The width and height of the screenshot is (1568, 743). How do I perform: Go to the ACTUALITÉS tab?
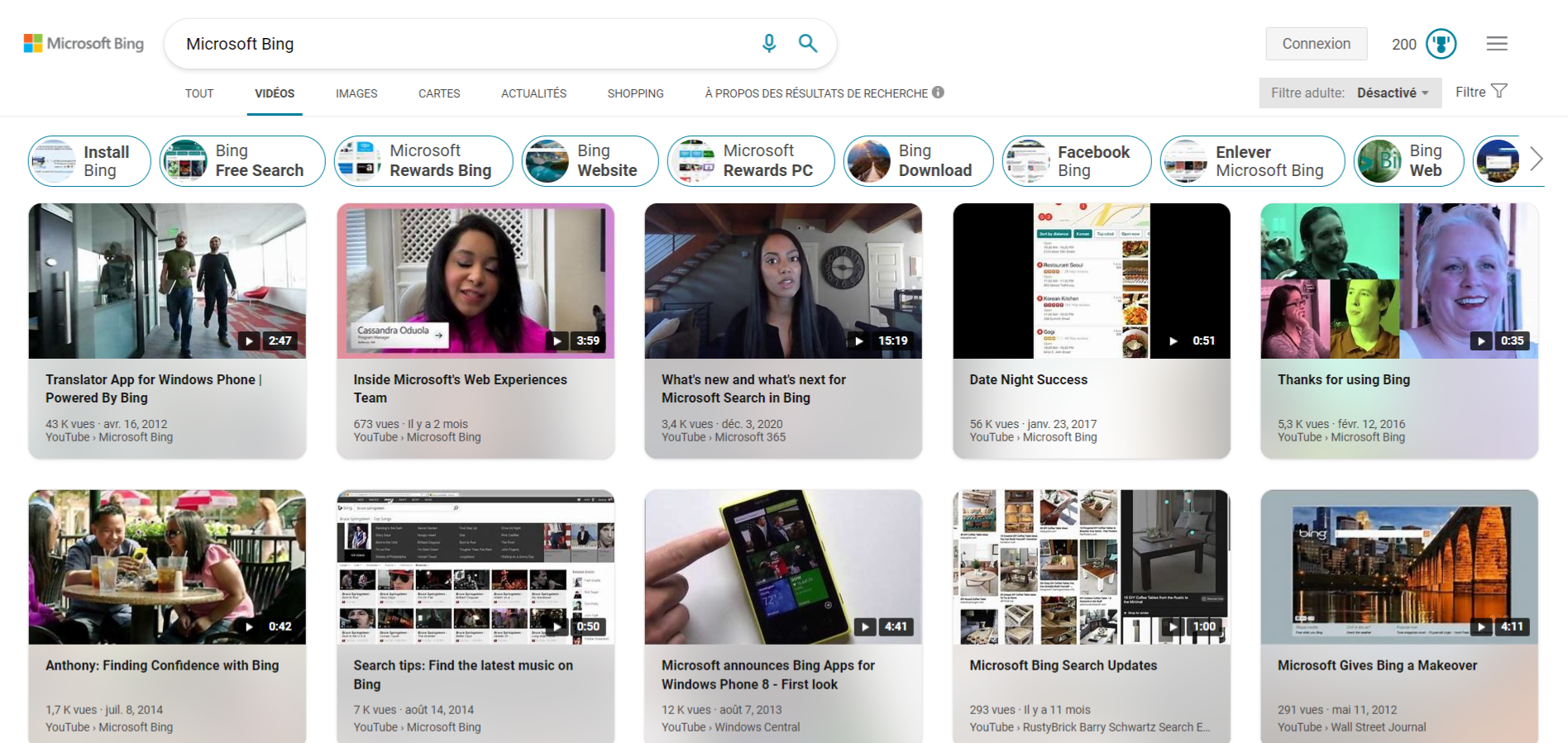(533, 93)
